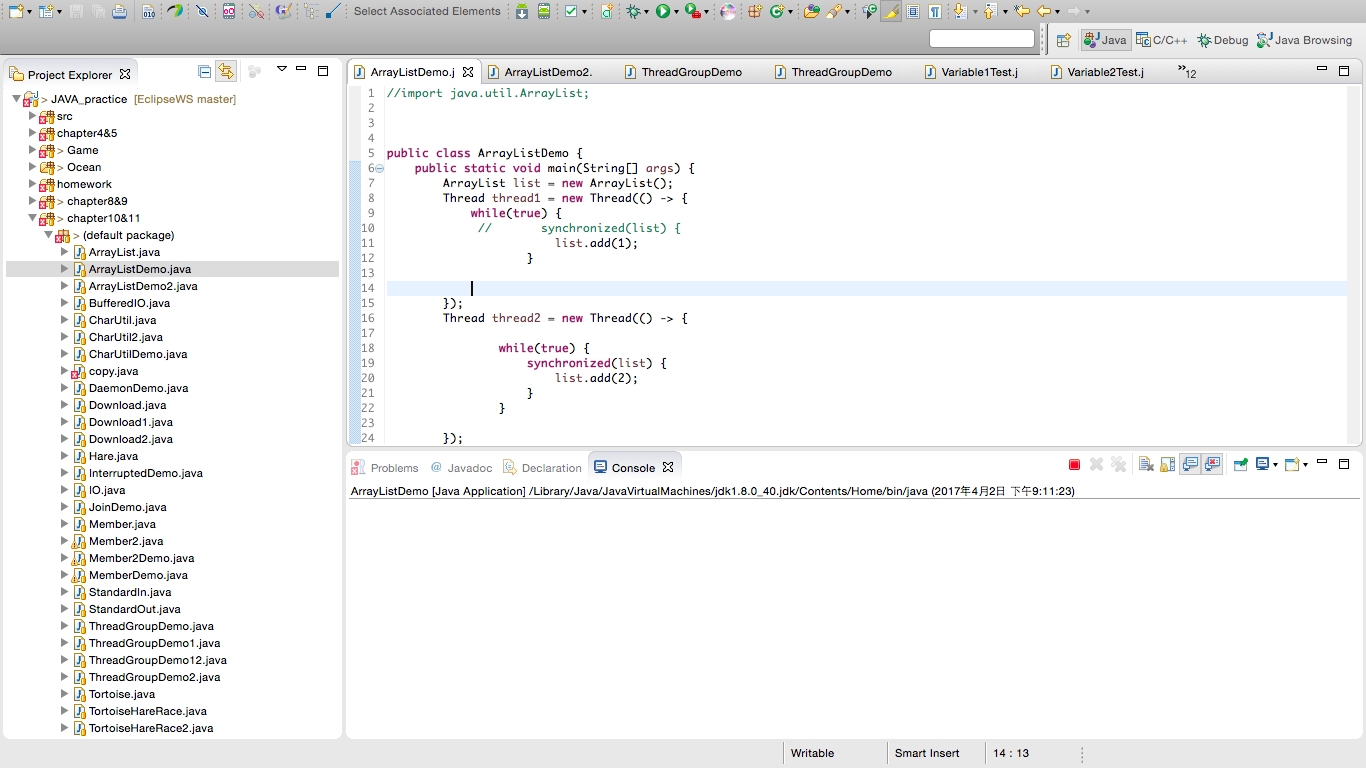The width and height of the screenshot is (1366, 768).
Task: Click the New Java Package icon
Action: (x=755, y=11)
